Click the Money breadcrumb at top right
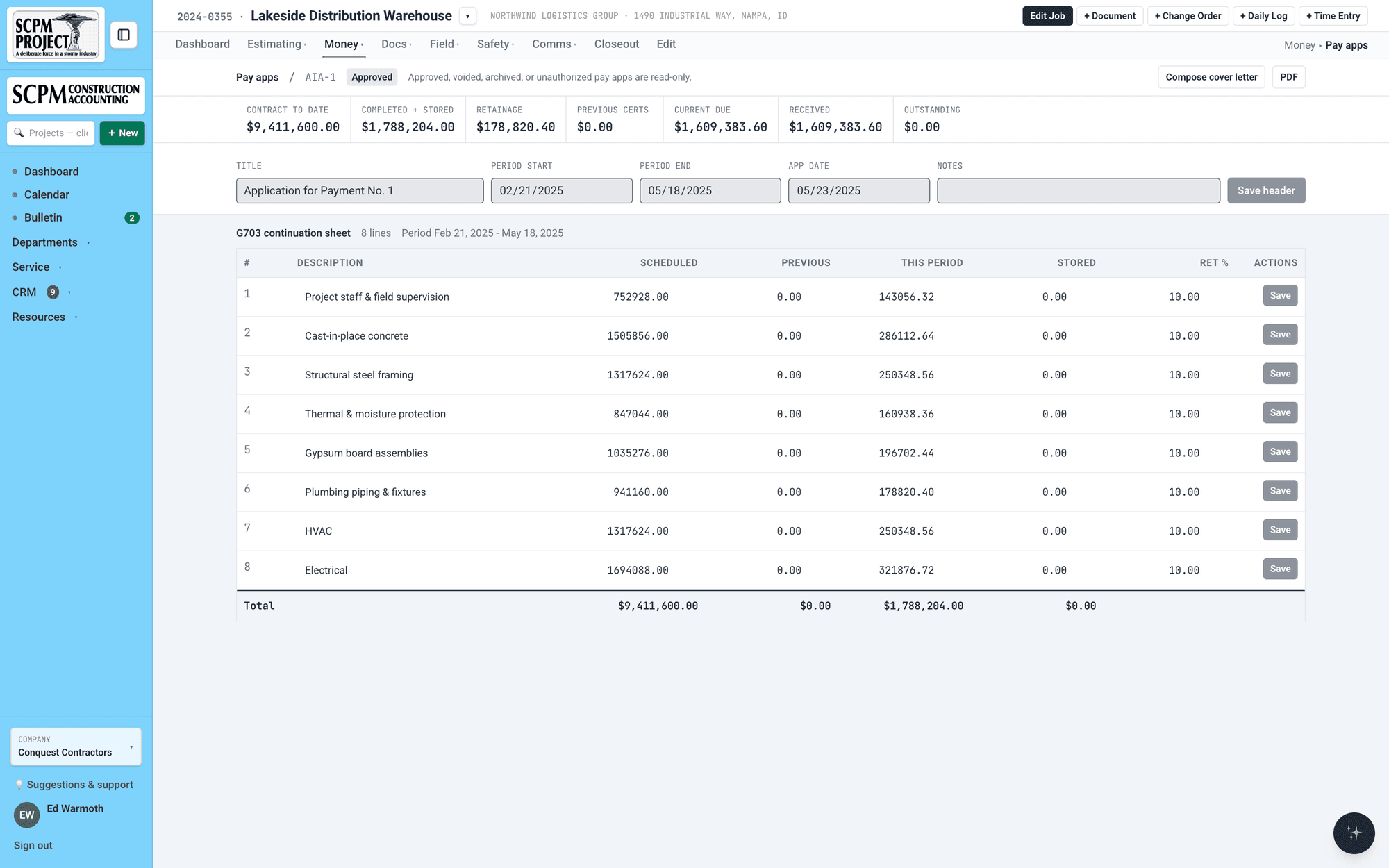This screenshot has width=1389, height=868. pos(1299,45)
